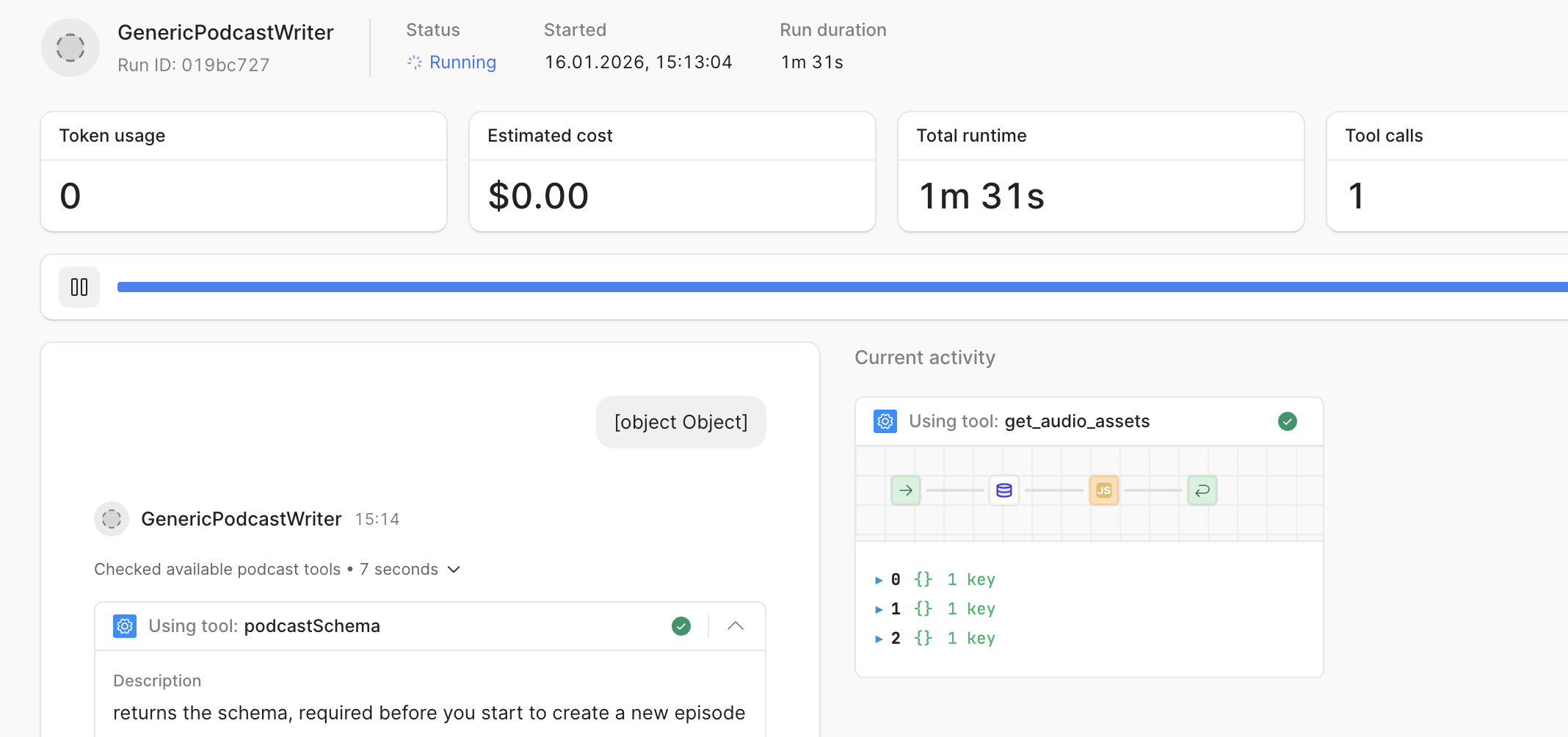Viewport: 1568px width, 737px height.
Task: Pause the run playback
Action: 79,287
